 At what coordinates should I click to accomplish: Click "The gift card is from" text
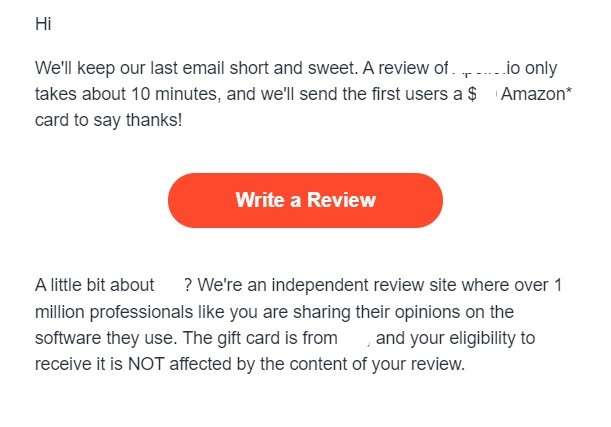click(260, 338)
